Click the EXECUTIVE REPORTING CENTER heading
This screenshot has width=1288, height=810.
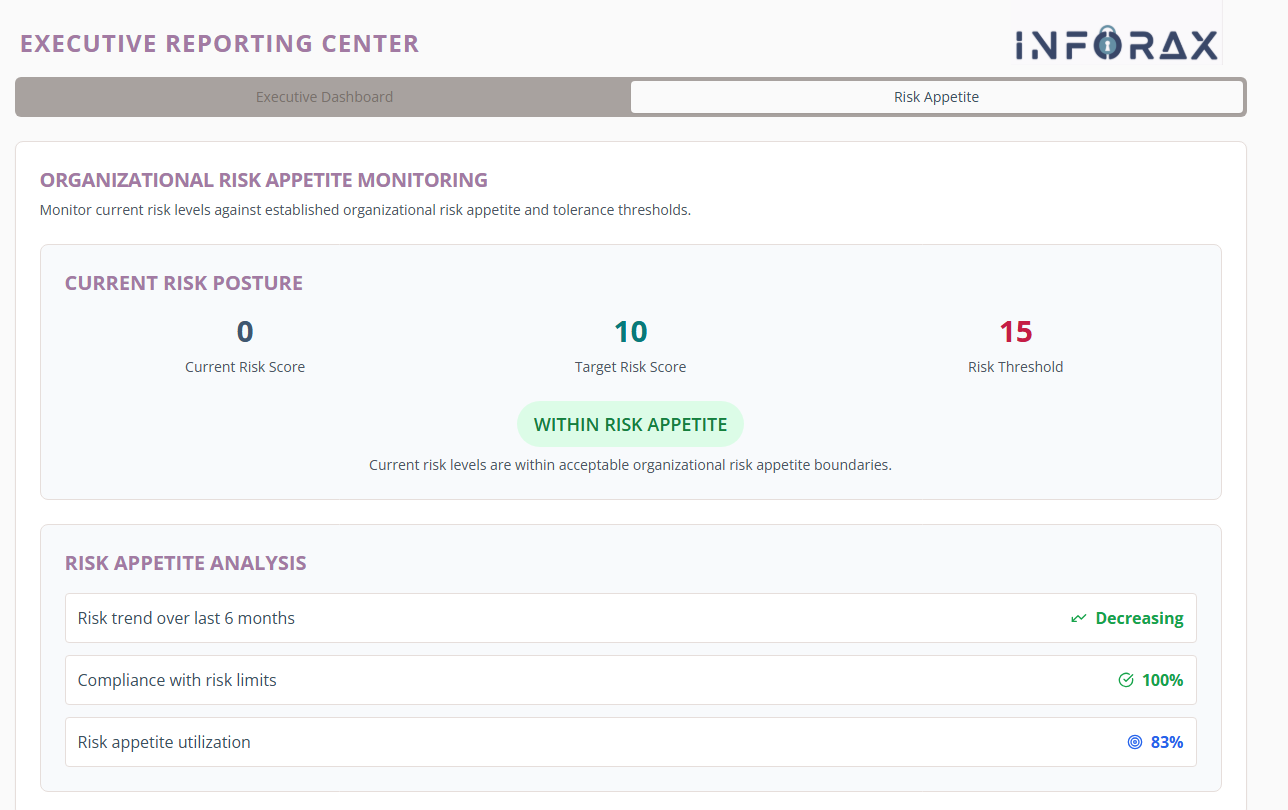click(x=219, y=43)
